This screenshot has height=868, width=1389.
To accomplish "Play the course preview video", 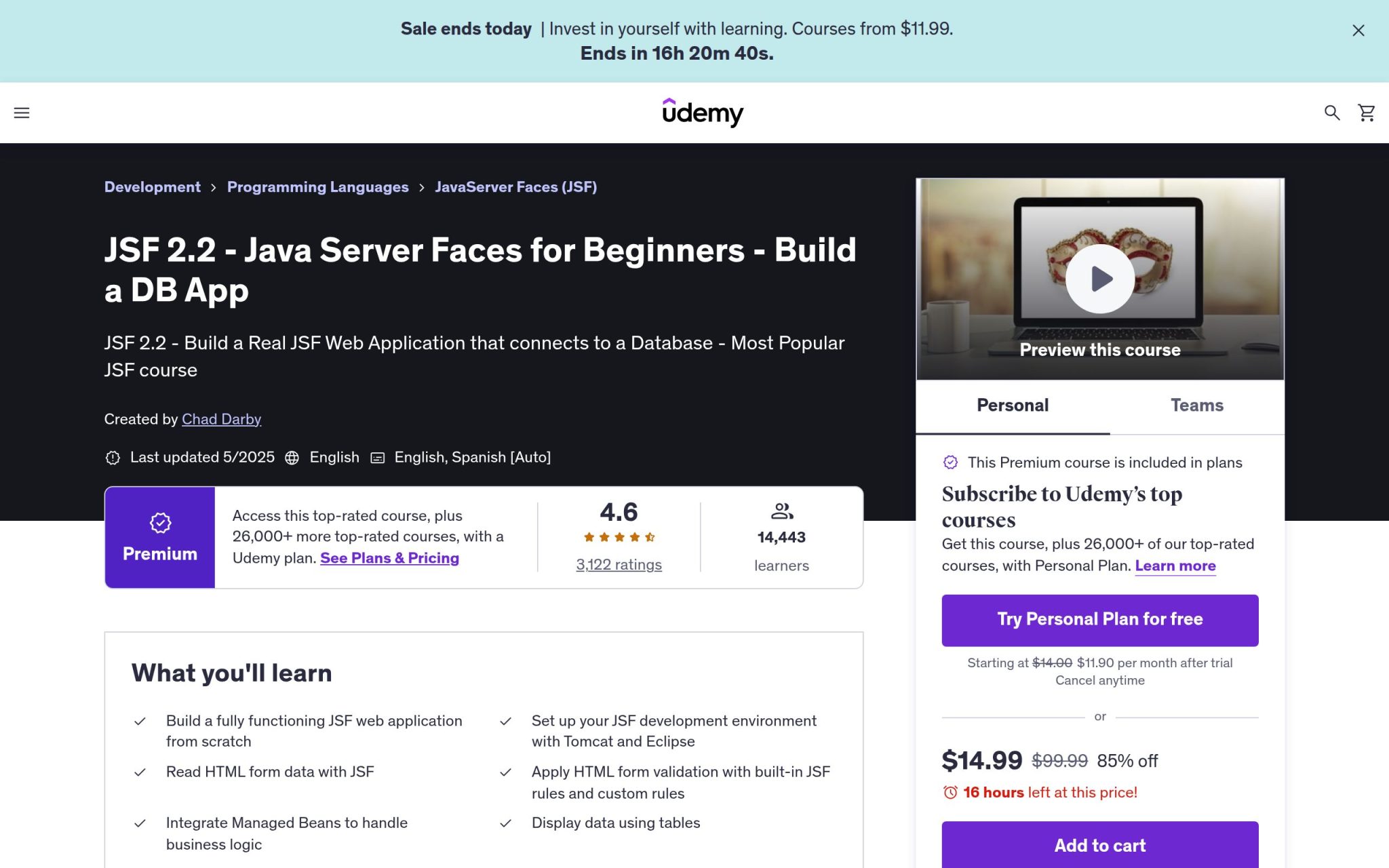I will click(1100, 279).
